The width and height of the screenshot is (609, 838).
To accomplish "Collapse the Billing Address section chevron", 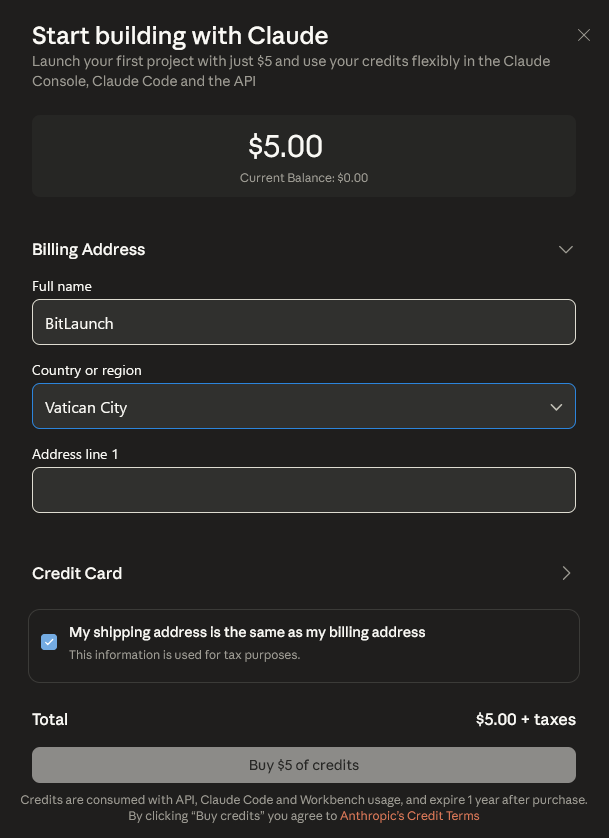I will (x=566, y=249).
